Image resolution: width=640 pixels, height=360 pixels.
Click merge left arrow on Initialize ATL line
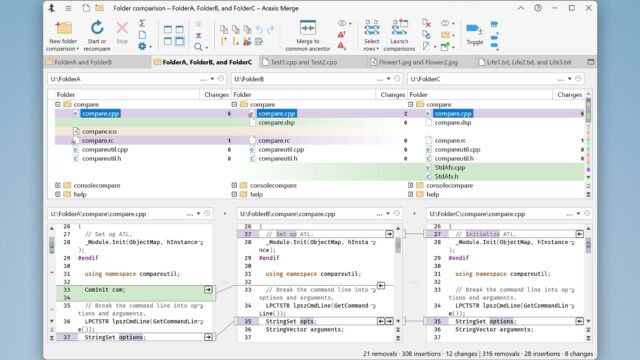[580, 234]
